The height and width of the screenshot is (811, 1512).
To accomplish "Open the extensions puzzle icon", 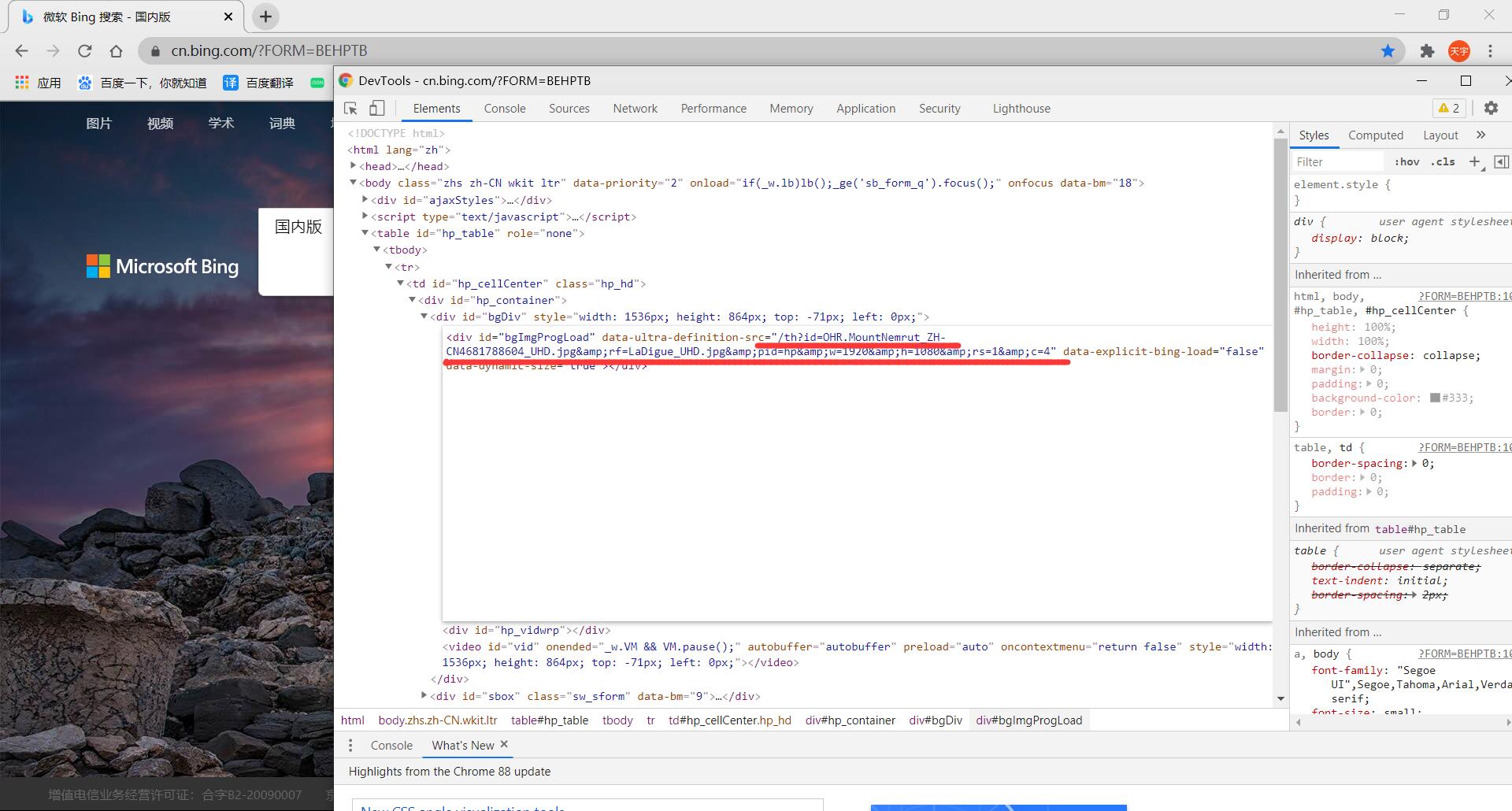I will (x=1427, y=51).
